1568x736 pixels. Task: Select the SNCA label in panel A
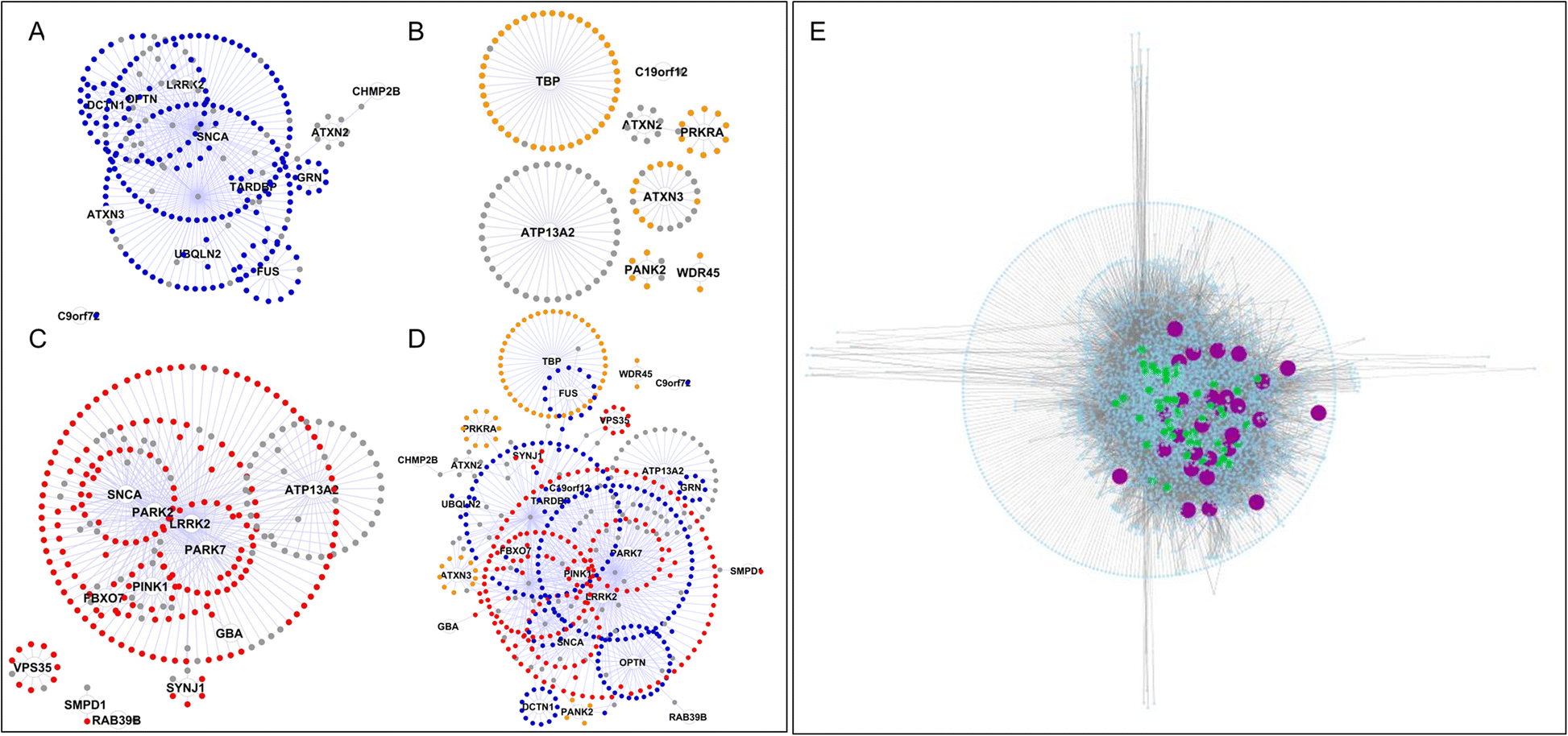click(213, 137)
